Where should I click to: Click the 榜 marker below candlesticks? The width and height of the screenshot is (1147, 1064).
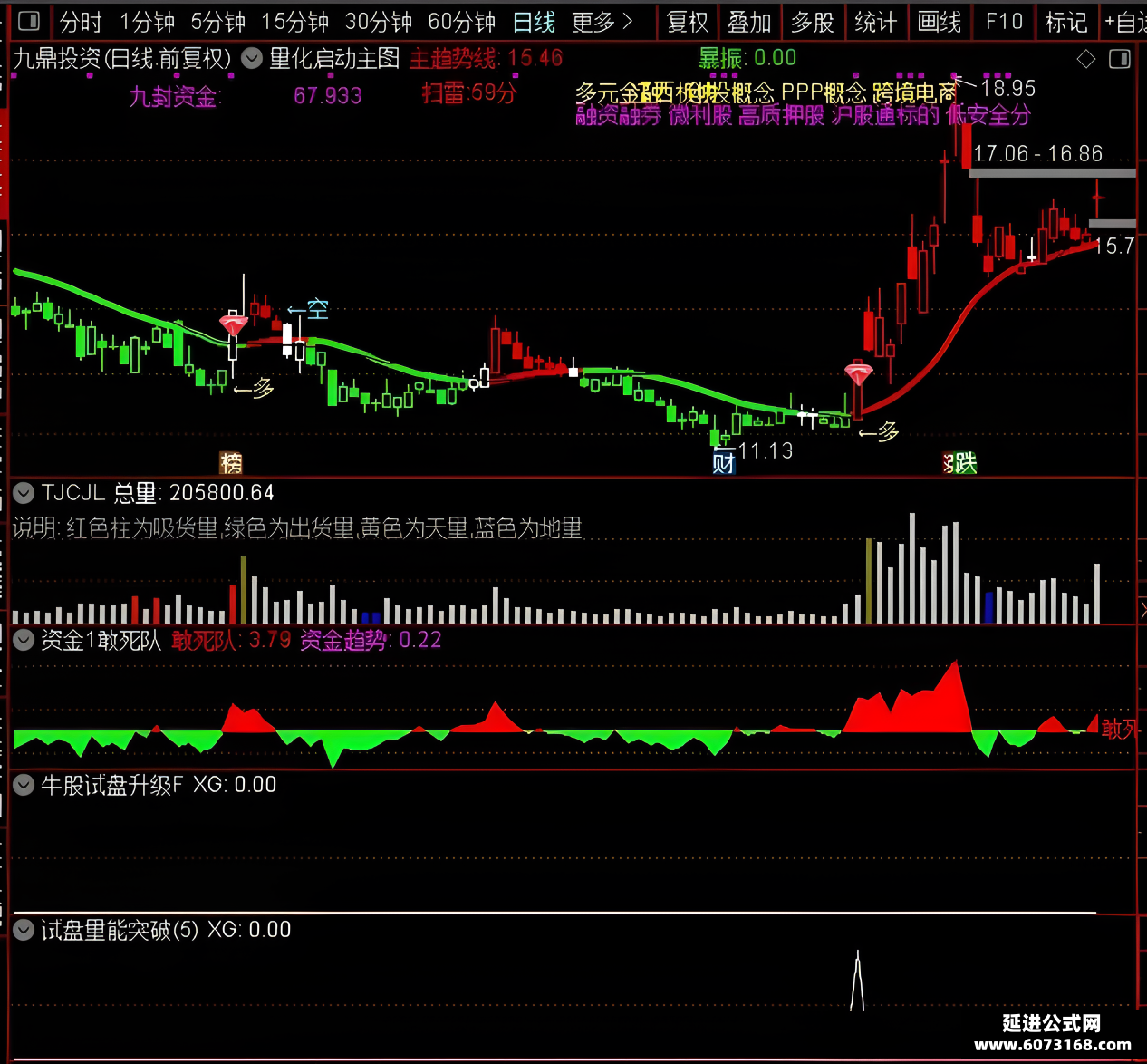point(232,463)
